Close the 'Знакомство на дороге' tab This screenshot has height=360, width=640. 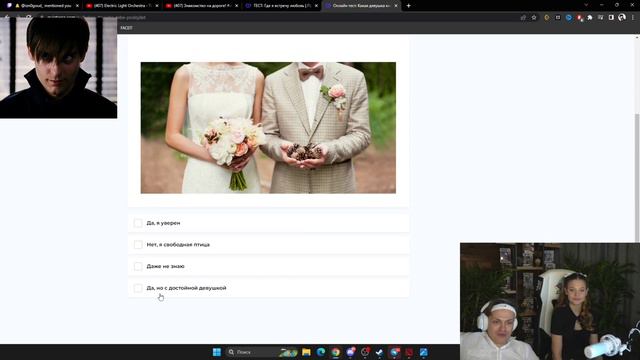point(236,6)
